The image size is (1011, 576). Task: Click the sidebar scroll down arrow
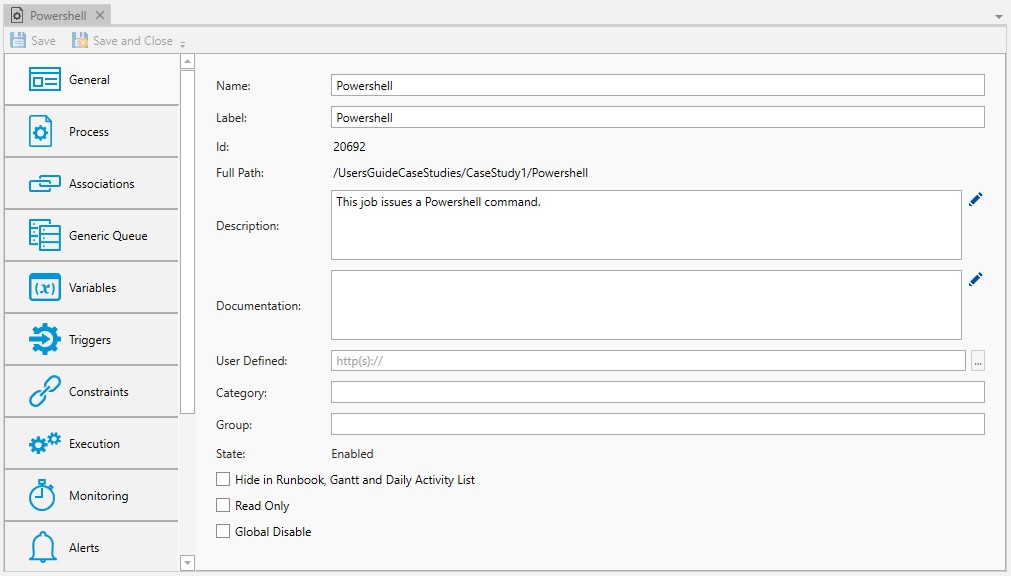point(187,563)
